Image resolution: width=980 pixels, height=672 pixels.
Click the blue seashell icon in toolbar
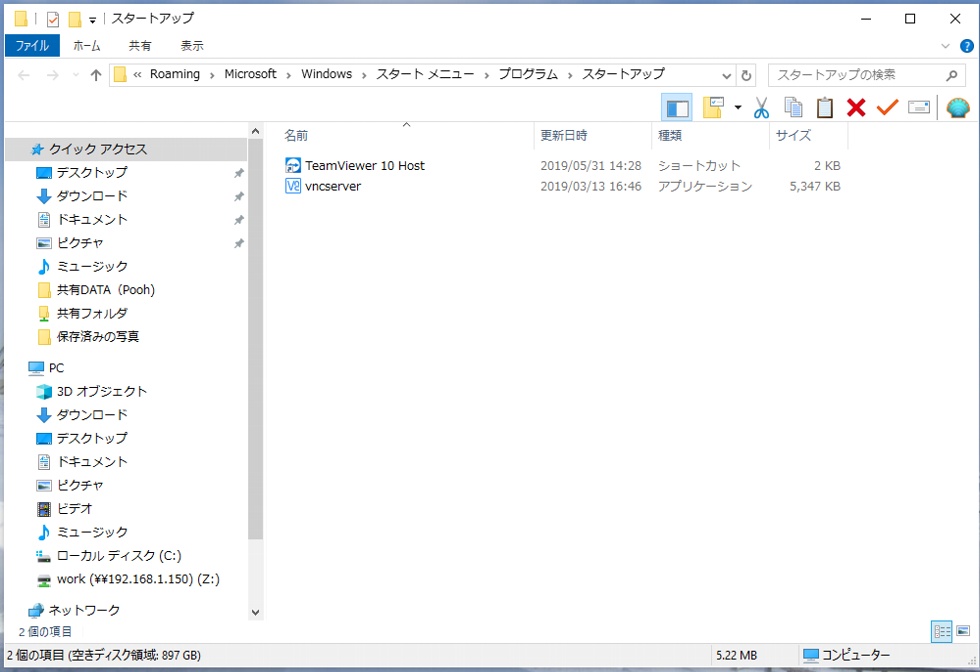pyautogui.click(x=958, y=107)
